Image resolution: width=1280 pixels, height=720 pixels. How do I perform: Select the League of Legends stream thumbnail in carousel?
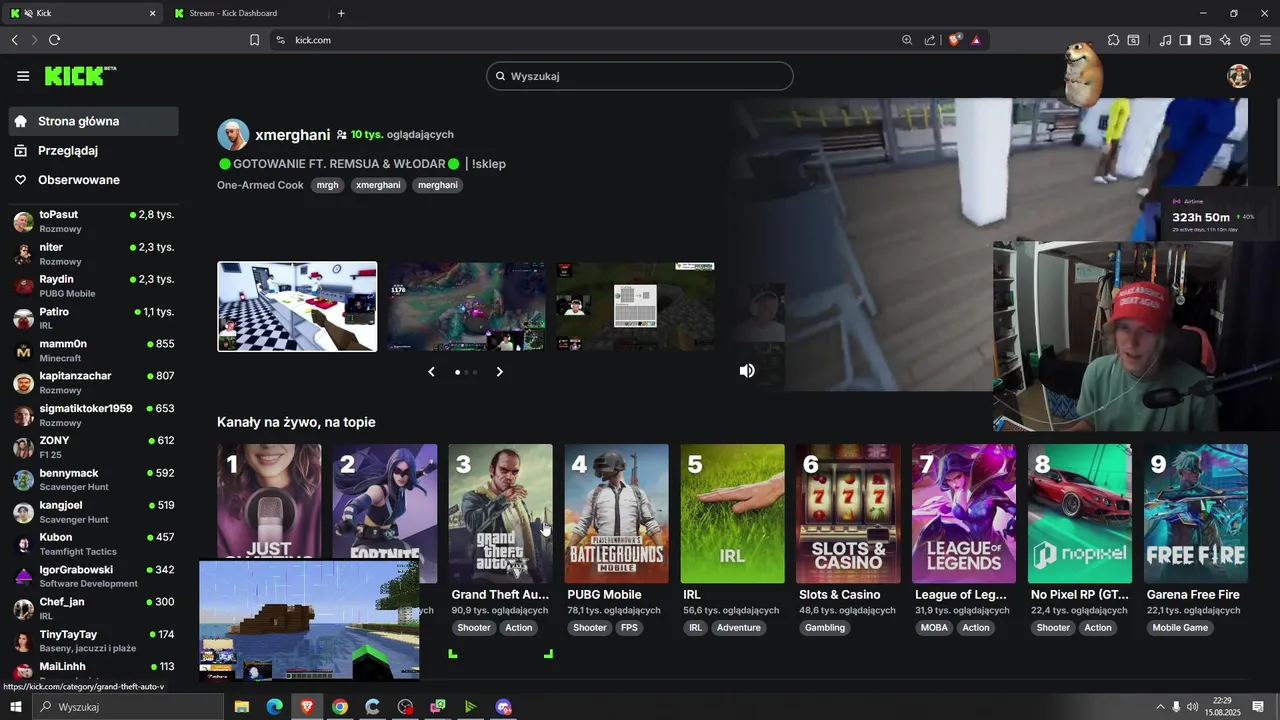pos(466,306)
